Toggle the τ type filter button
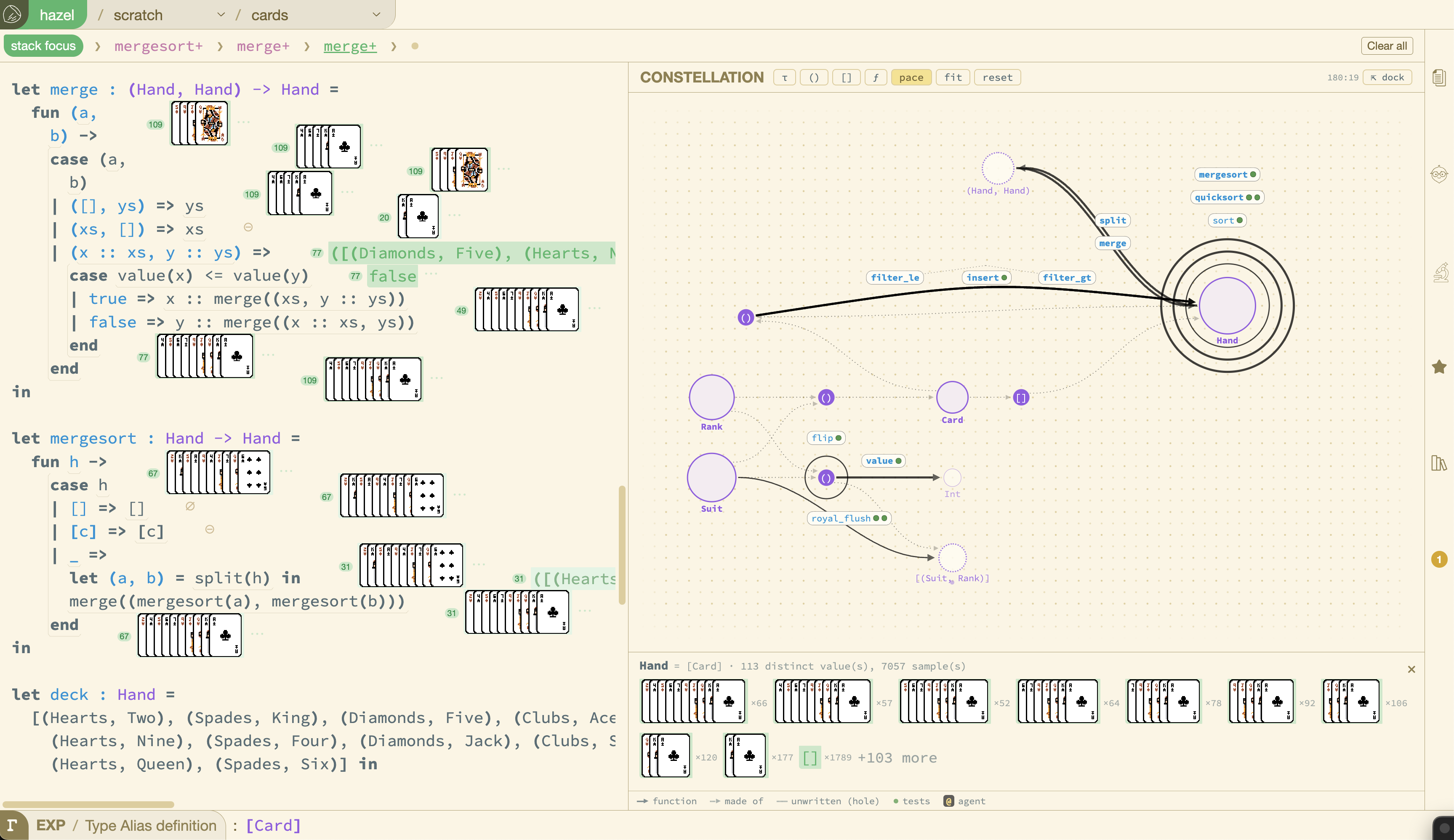The image size is (1454, 840). (x=784, y=77)
